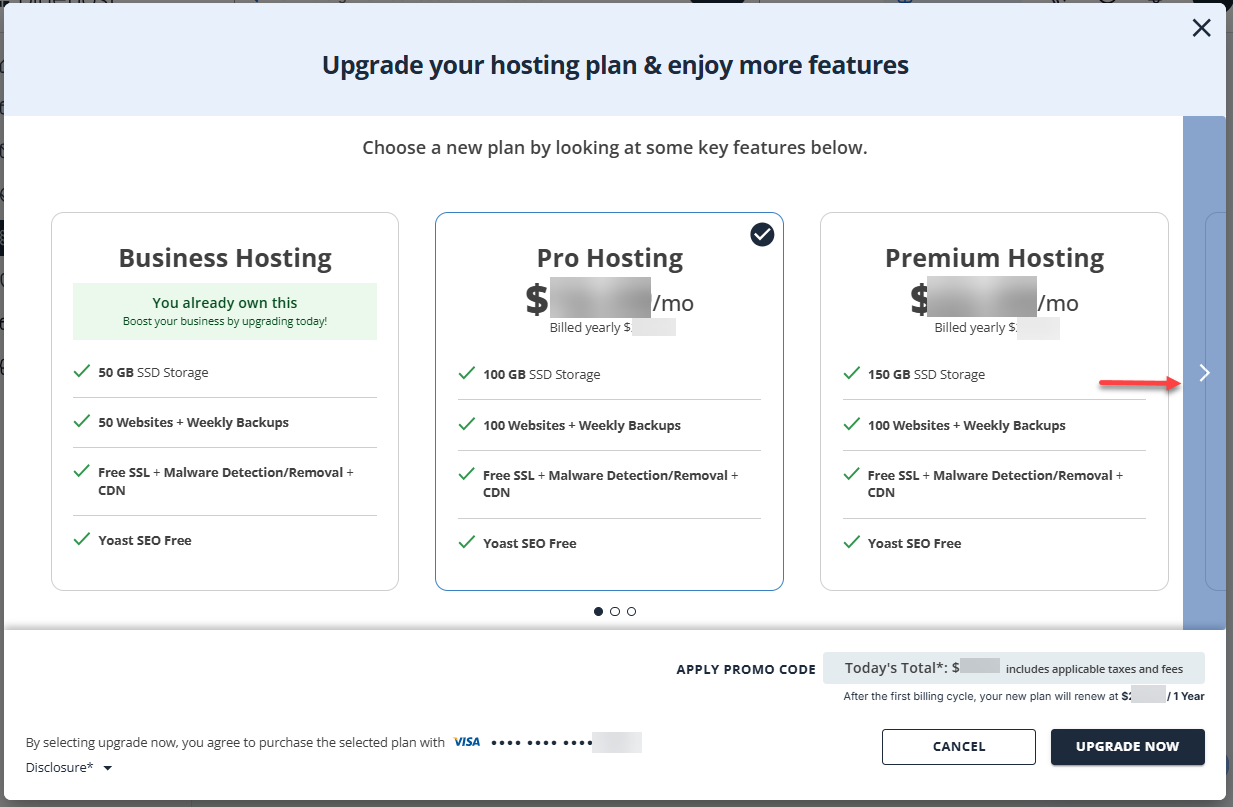The image size is (1233, 807).
Task: Toggle selection of the Pro Hosting plan
Action: click(x=609, y=400)
